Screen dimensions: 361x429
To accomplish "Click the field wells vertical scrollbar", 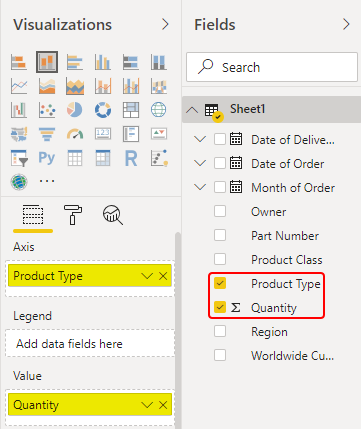I will click(x=178, y=330).
